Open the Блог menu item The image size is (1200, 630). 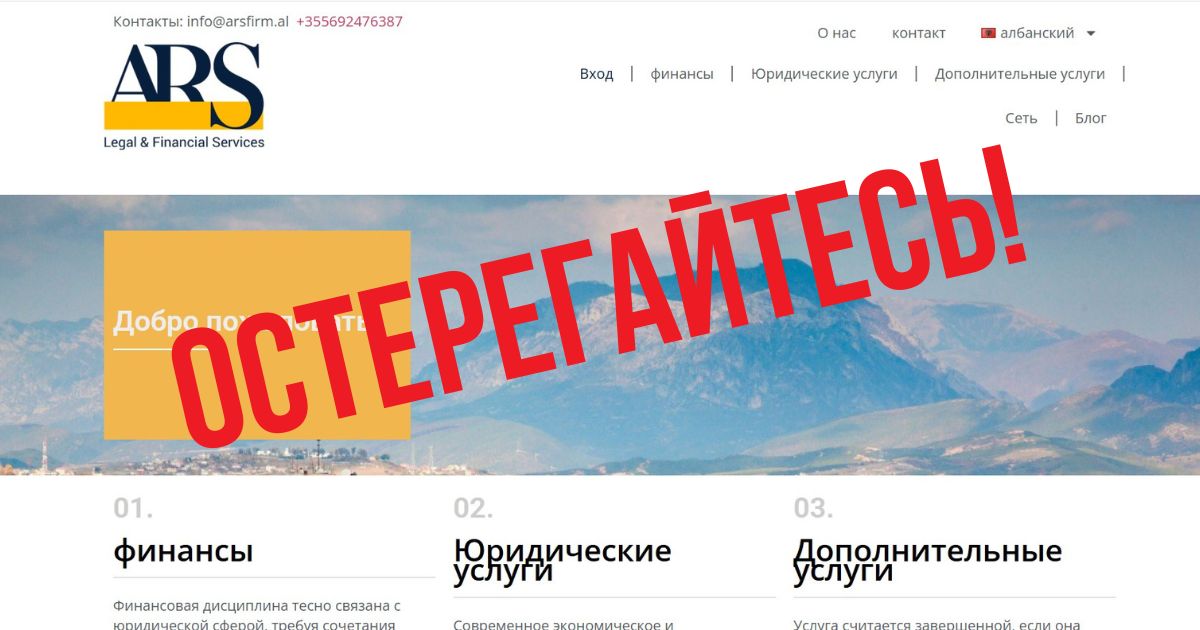pyautogui.click(x=1091, y=118)
